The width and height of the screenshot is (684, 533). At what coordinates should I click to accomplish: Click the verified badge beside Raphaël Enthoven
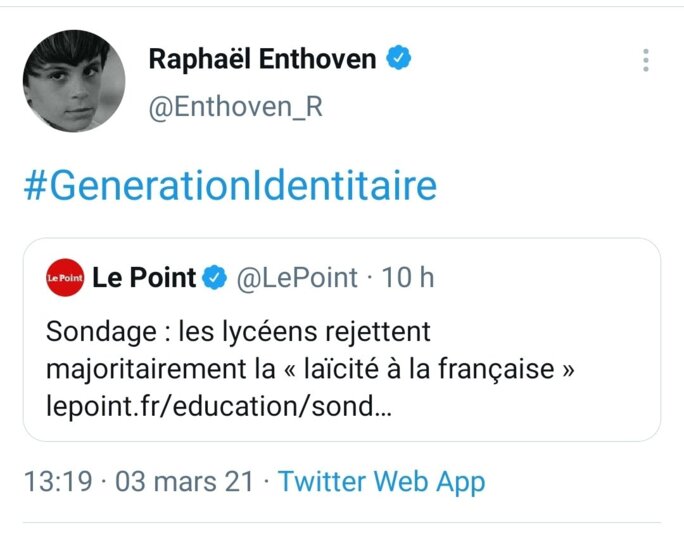[x=400, y=59]
